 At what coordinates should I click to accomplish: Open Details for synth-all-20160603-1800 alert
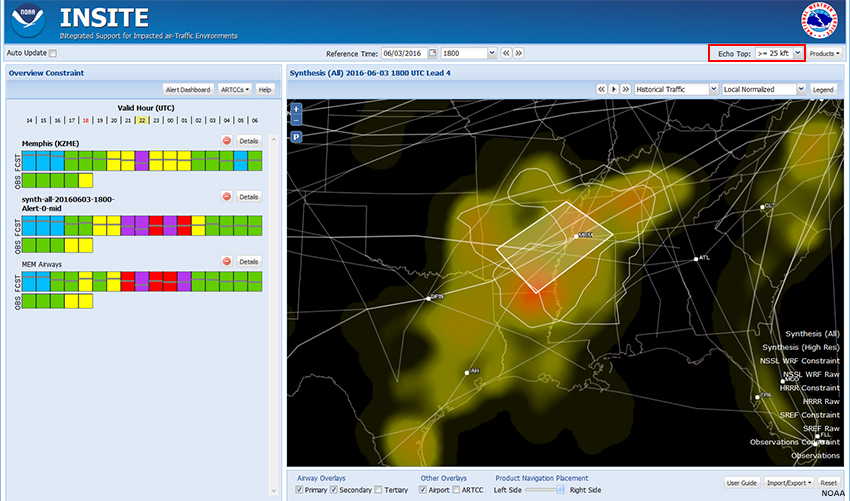point(249,197)
